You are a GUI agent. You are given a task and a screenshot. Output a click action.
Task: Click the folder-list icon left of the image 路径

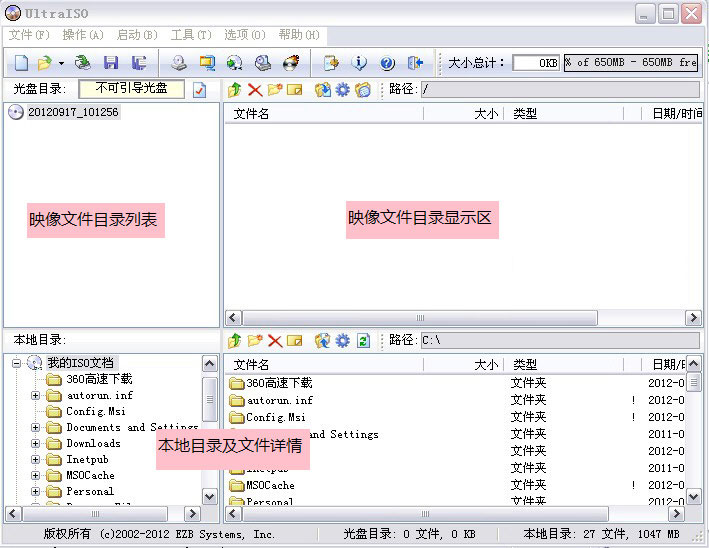pos(363,90)
